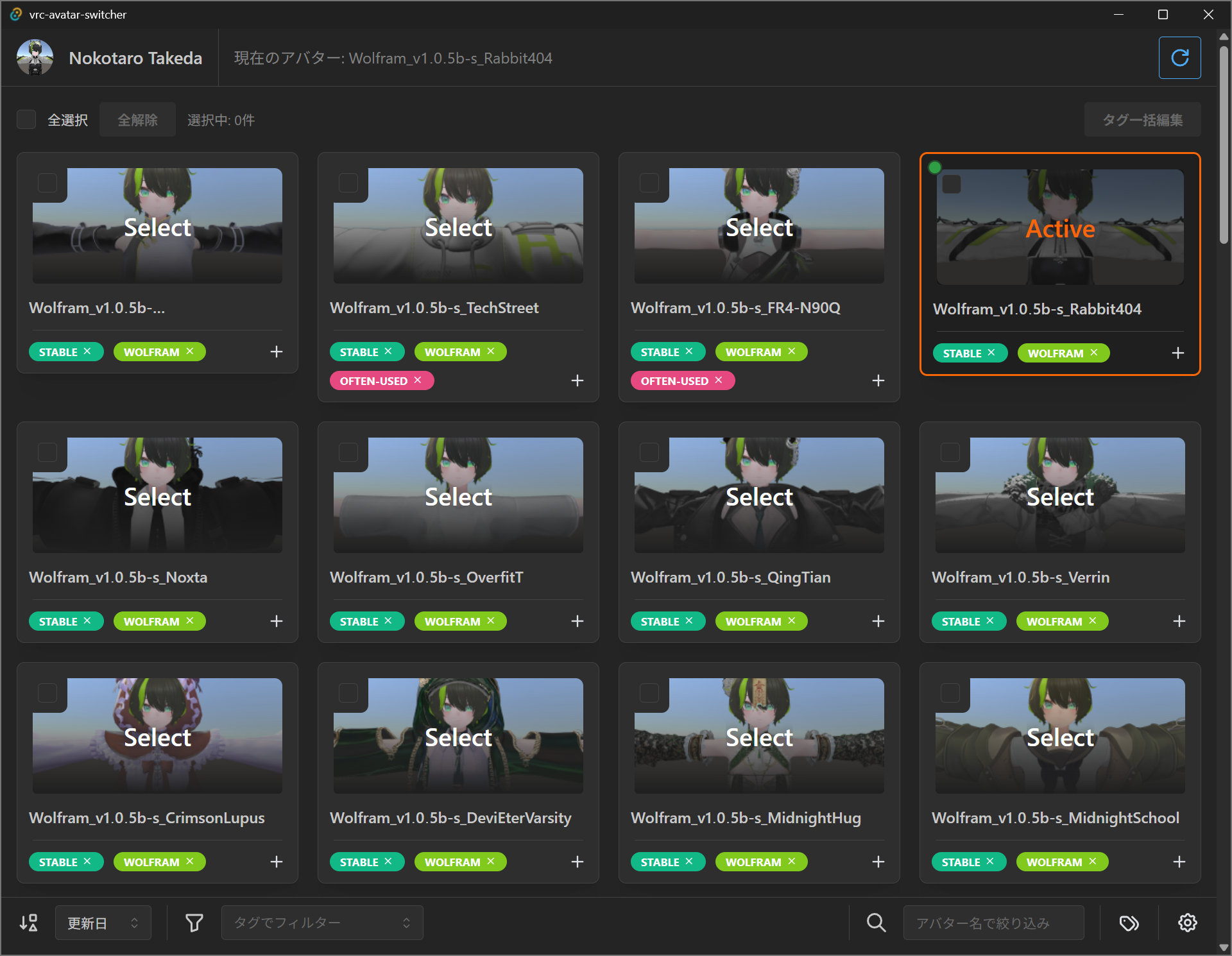Open the tag manager icon
Screen dimensions: 1232x956
point(1129,923)
